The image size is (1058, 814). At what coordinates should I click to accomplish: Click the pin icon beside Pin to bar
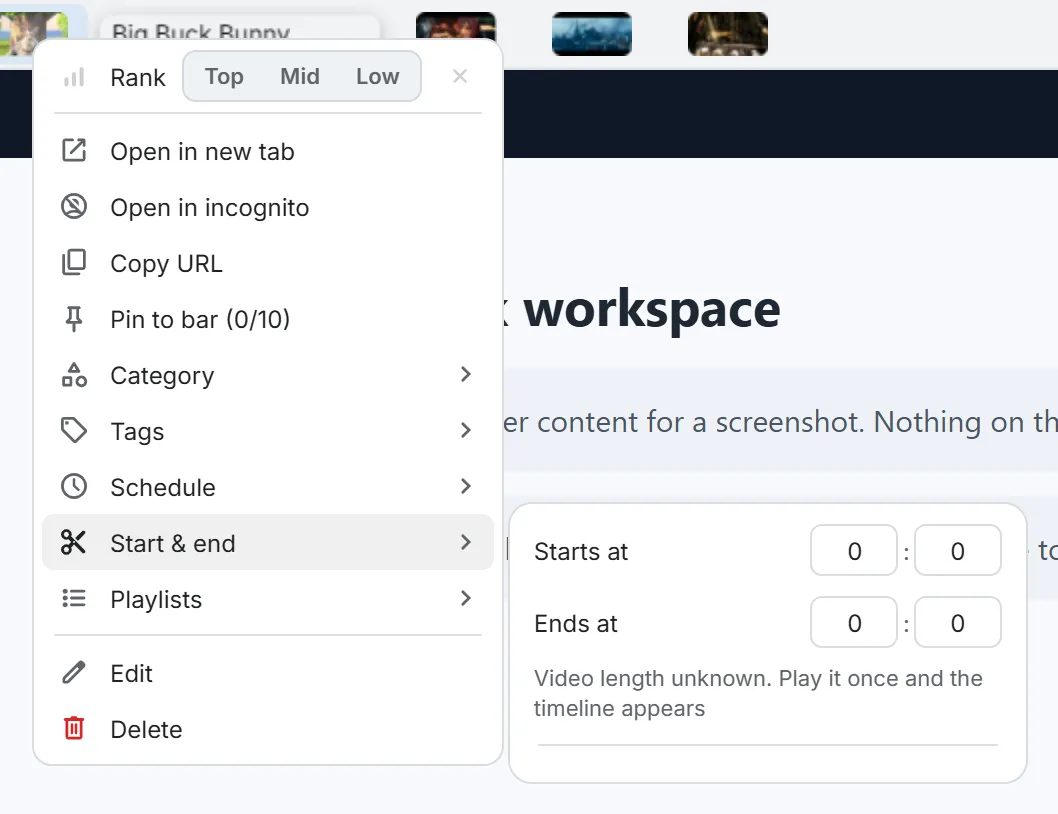74,319
